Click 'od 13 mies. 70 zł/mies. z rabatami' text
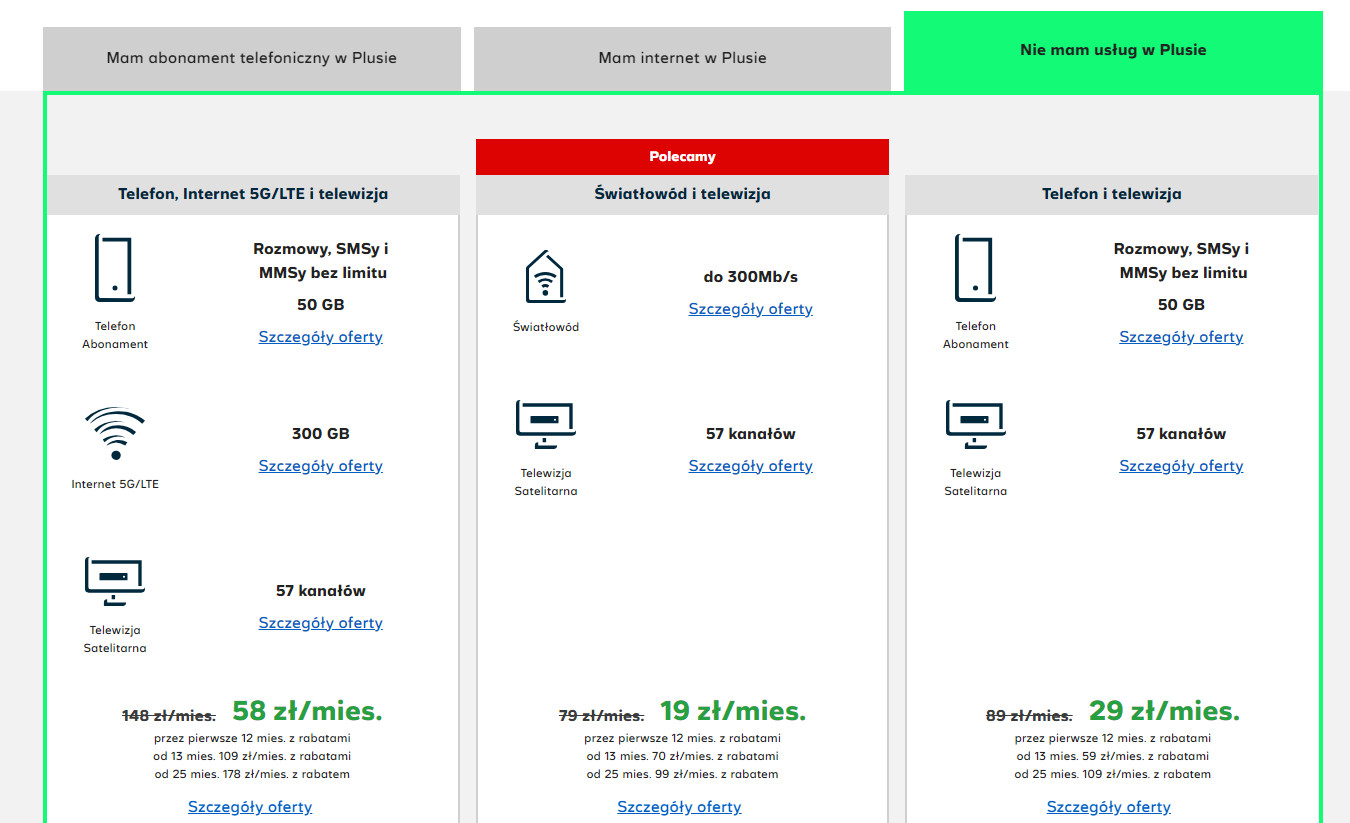 (x=682, y=756)
